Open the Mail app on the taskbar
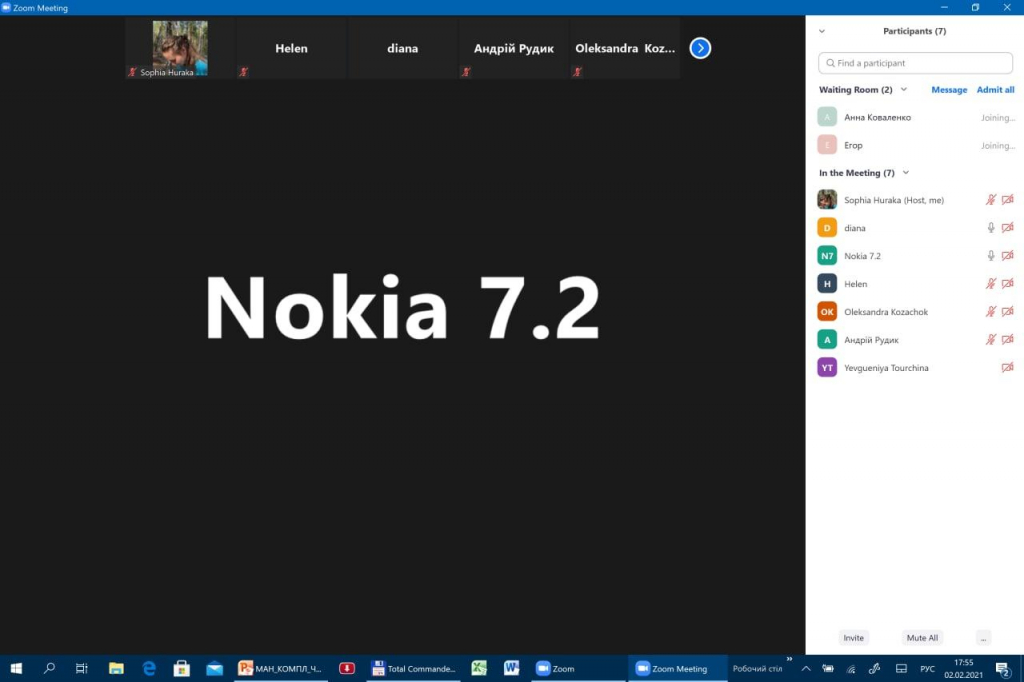 click(214, 668)
